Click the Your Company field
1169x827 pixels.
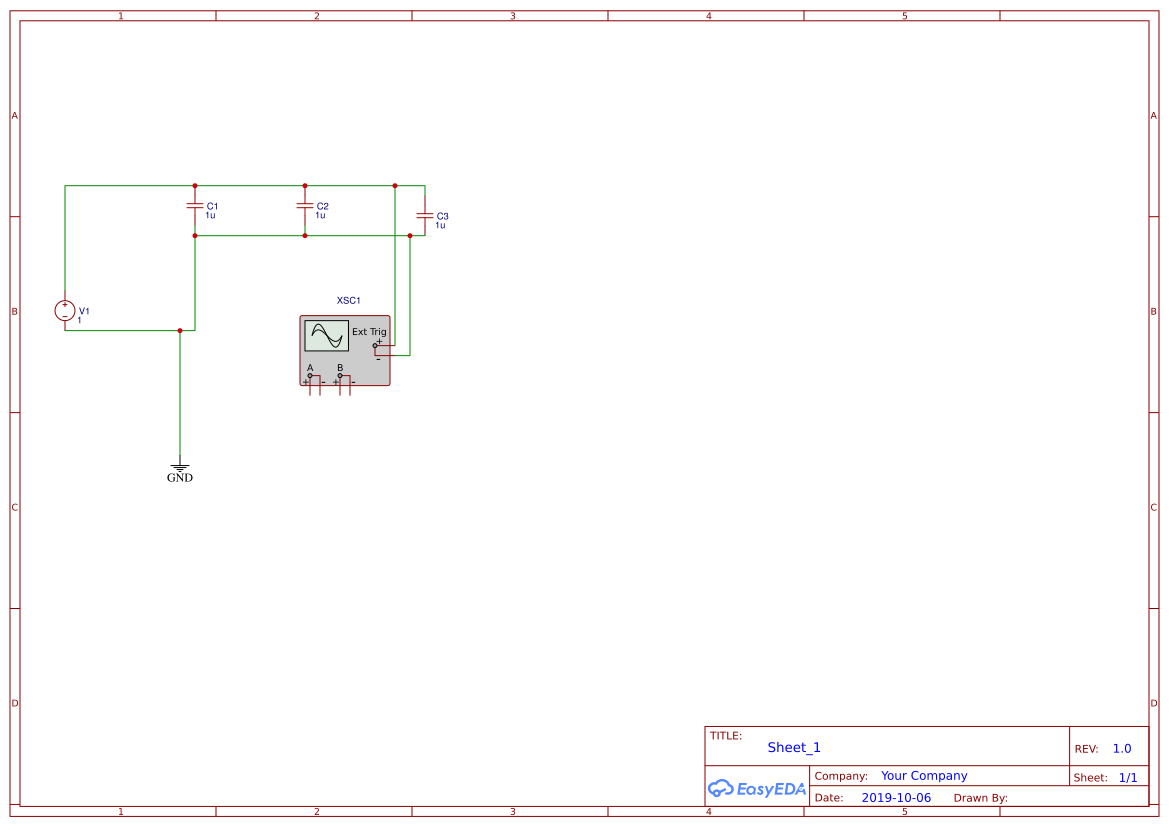click(x=923, y=775)
